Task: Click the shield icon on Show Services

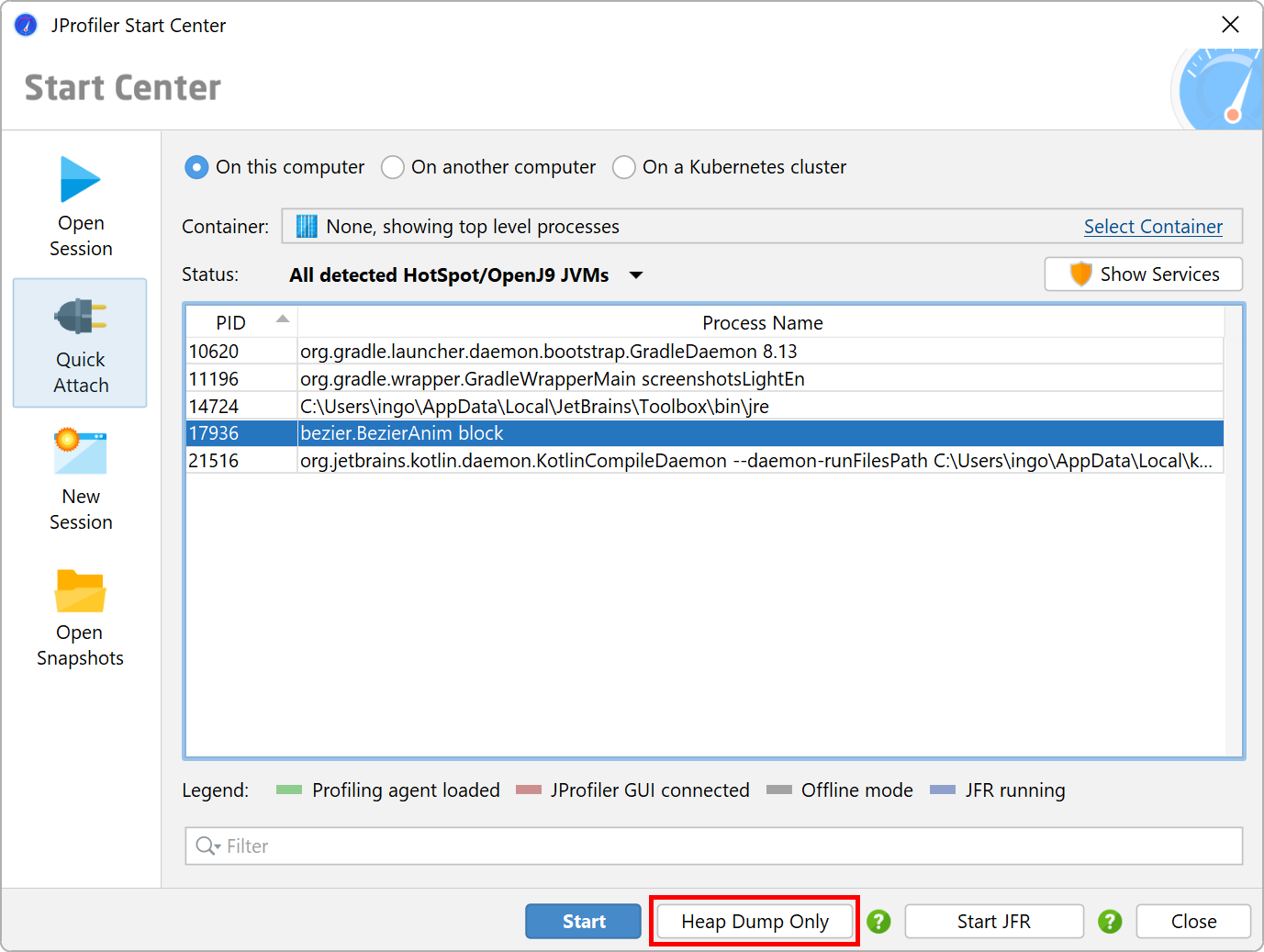Action: click(x=1081, y=274)
